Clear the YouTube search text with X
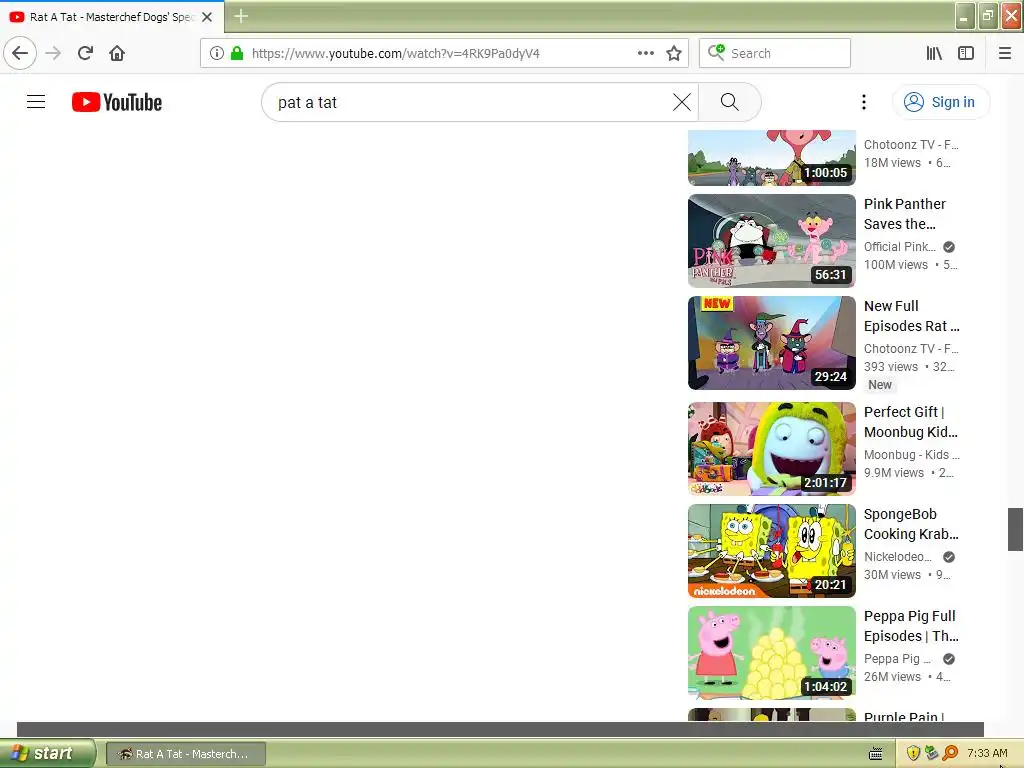1024x768 pixels. 682,102
